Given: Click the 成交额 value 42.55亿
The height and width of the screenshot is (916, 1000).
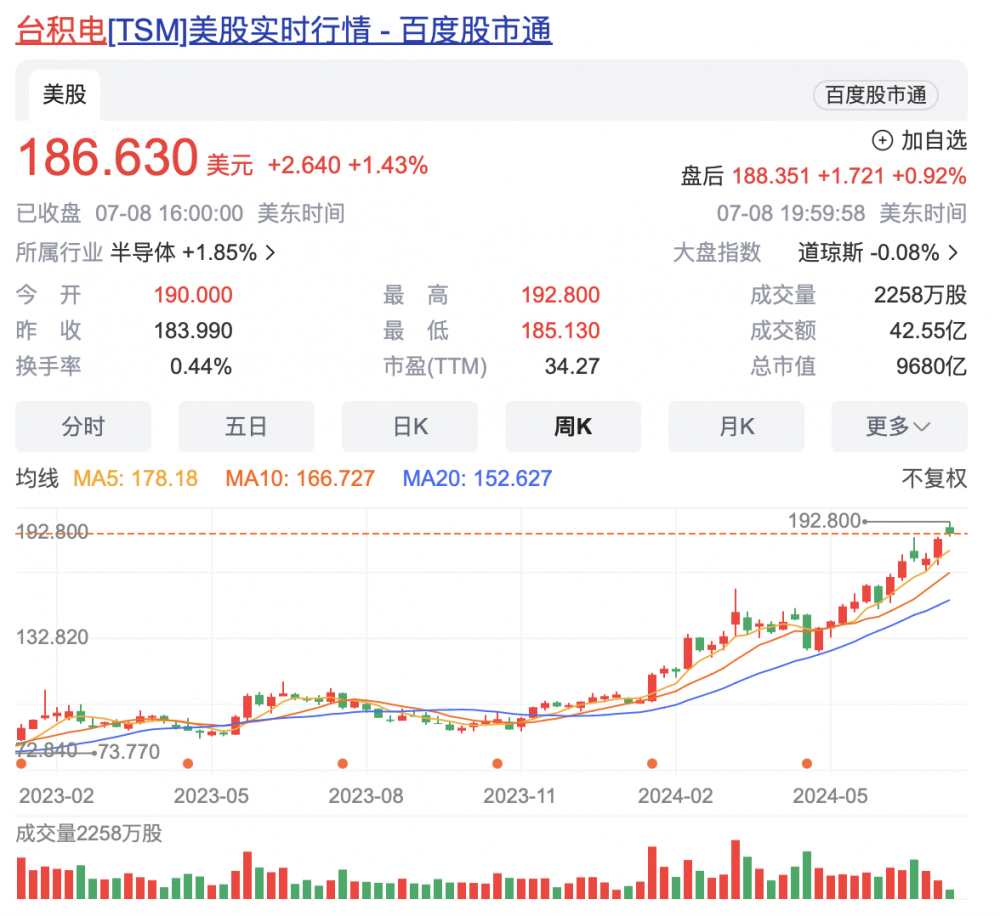Looking at the screenshot, I should (x=928, y=331).
